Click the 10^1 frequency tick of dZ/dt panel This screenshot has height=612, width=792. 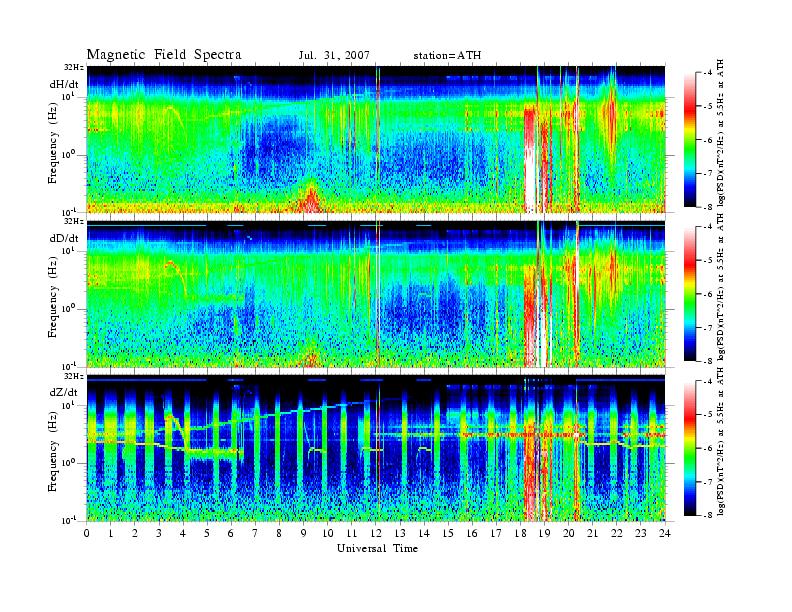tap(68, 404)
